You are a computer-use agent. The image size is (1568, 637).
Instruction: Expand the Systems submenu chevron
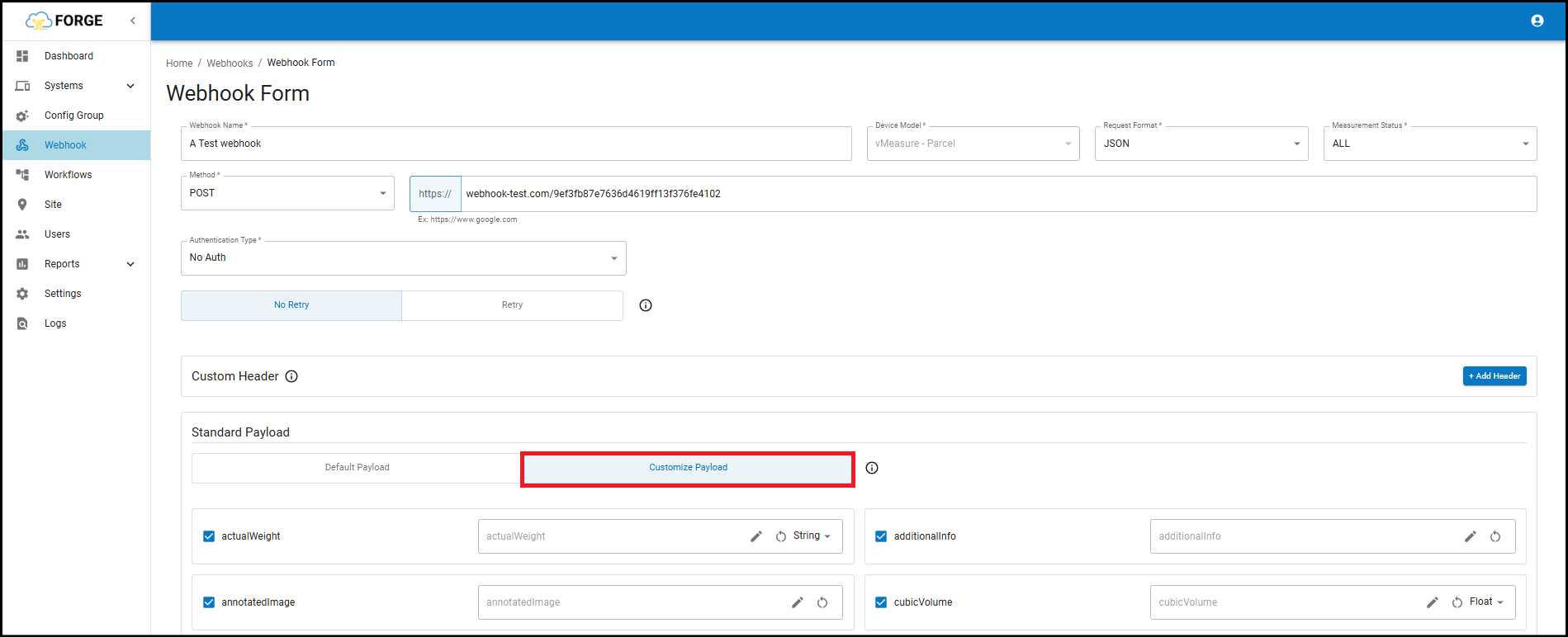[x=130, y=86]
